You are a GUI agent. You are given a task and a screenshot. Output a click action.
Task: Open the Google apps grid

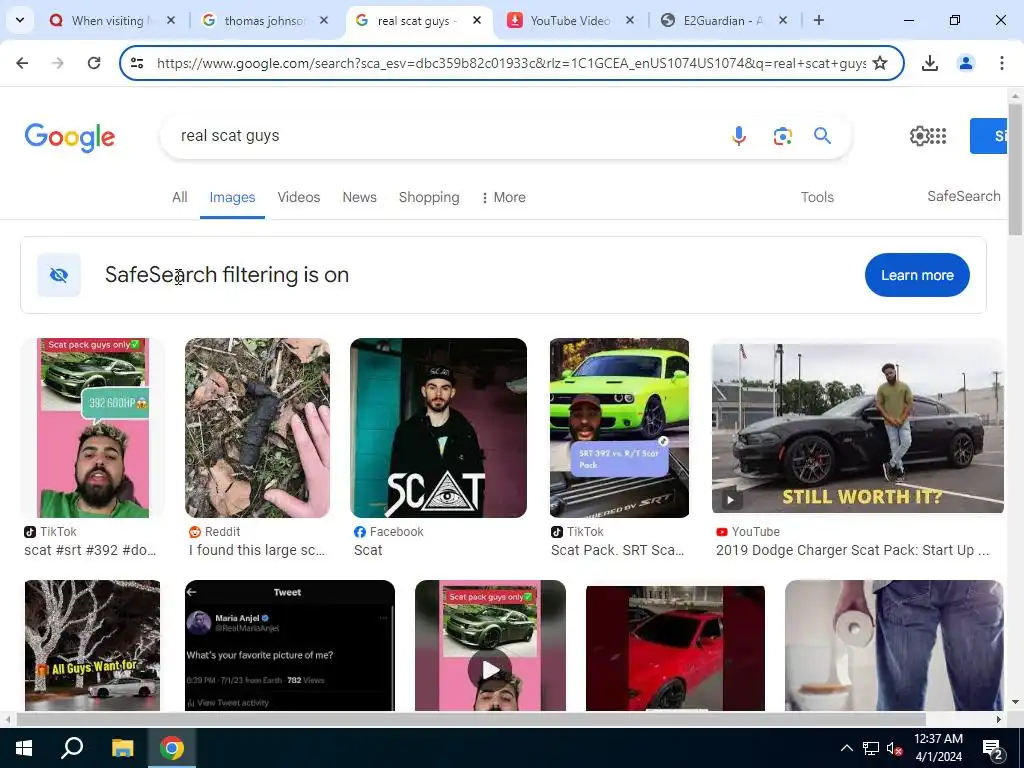coord(938,136)
